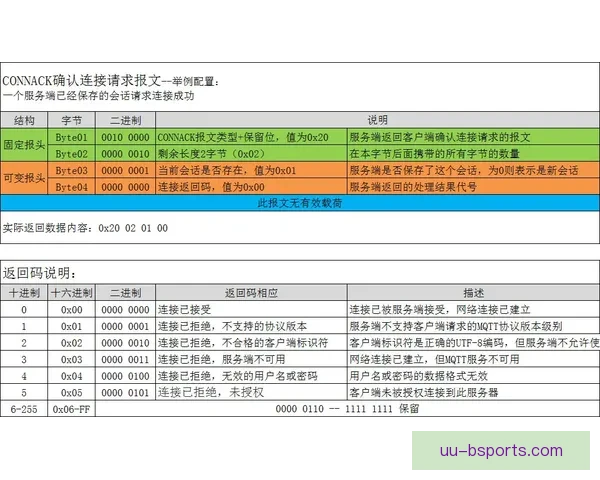Select description 客户端标识符是正确的UTF-8编码
The width and height of the screenshot is (600, 480).
474,343
